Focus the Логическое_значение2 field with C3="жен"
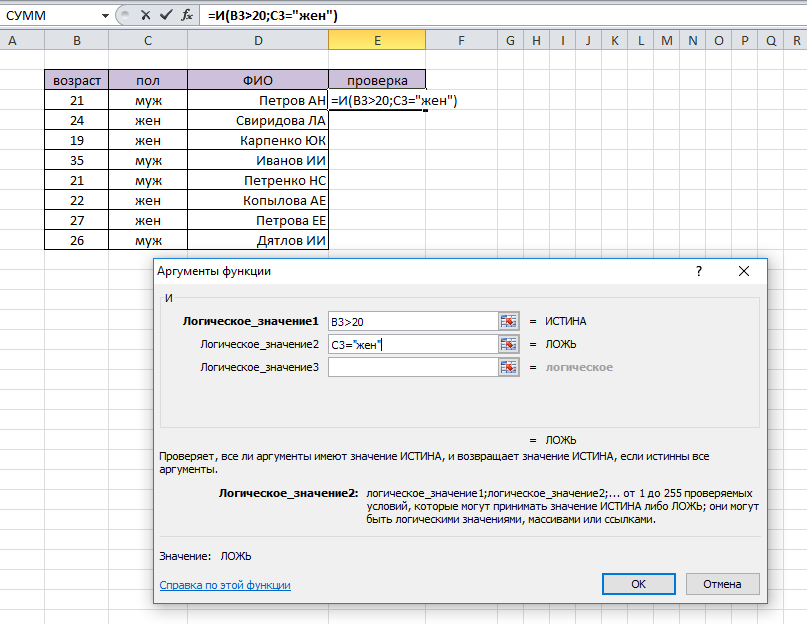Screen dimensions: 807x624 (413, 344)
